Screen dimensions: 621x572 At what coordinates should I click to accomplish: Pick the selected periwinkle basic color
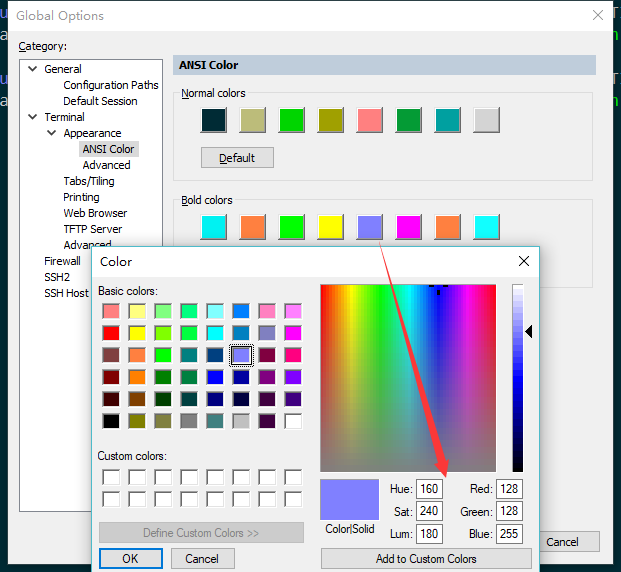241,355
